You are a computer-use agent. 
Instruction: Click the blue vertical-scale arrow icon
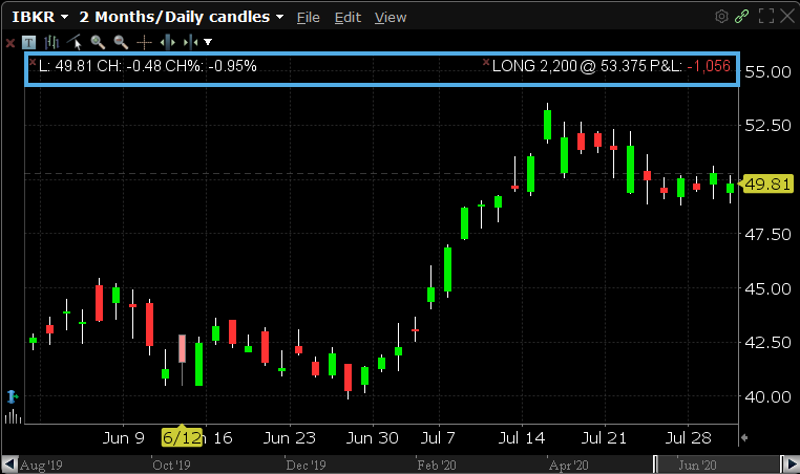(x=12, y=396)
